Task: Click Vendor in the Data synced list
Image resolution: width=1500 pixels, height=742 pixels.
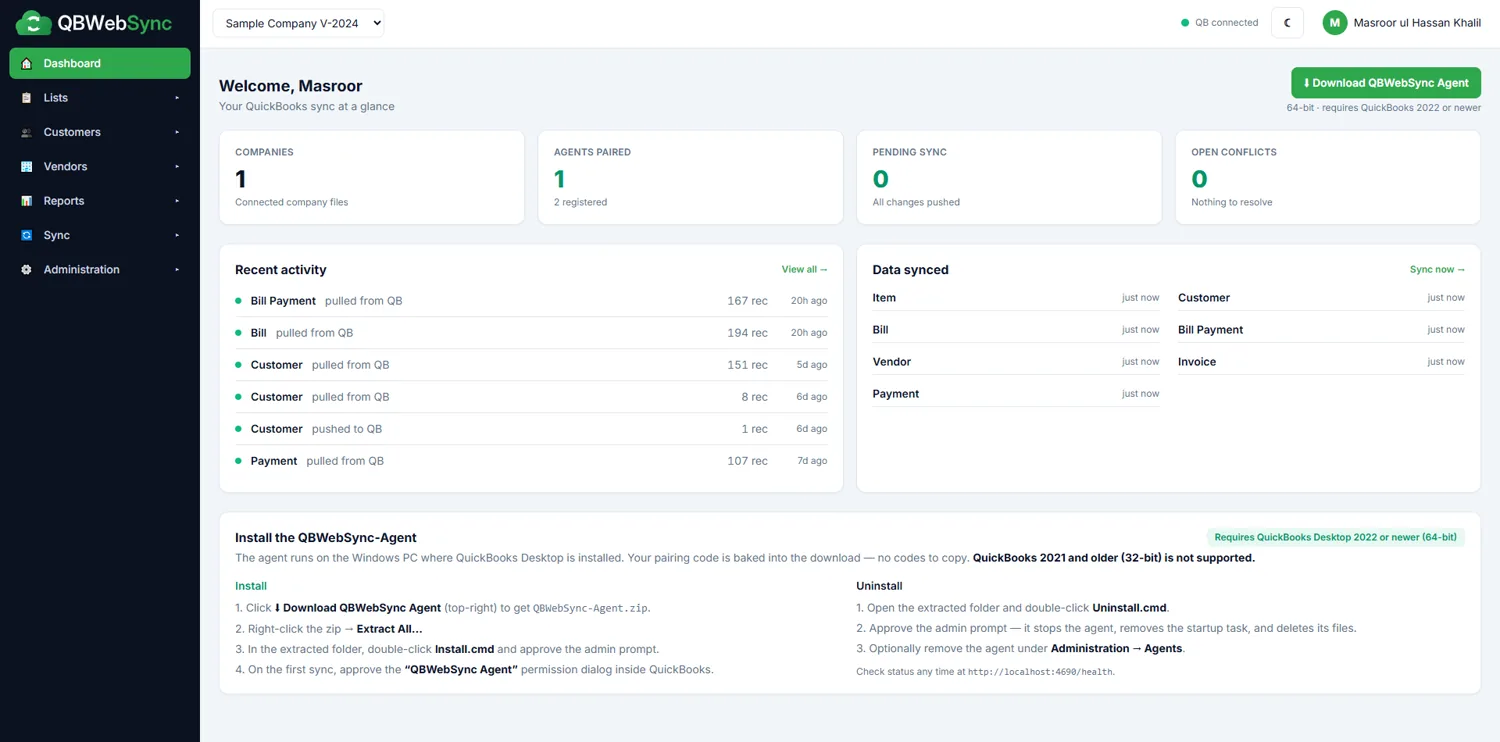Action: [x=891, y=362]
